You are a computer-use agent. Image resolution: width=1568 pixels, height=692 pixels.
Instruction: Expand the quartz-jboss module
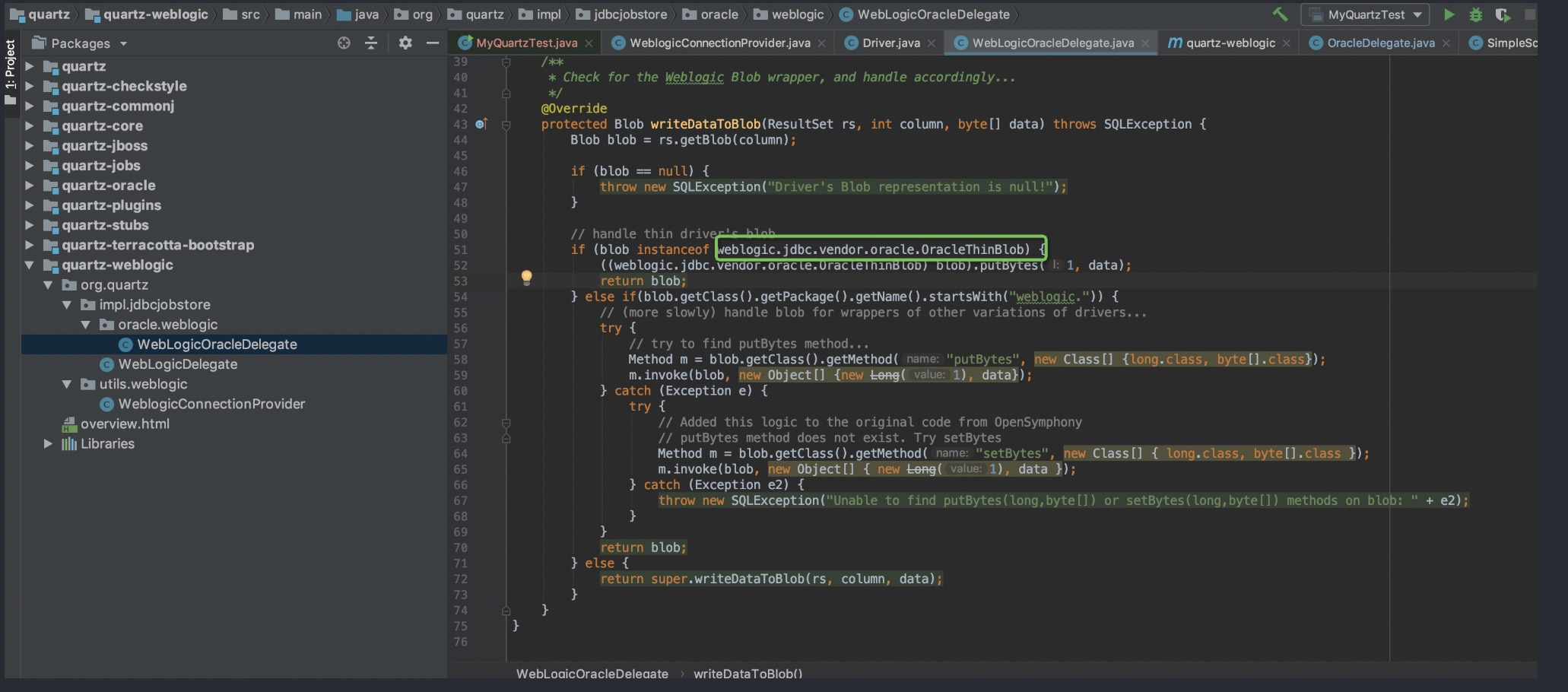click(30, 145)
